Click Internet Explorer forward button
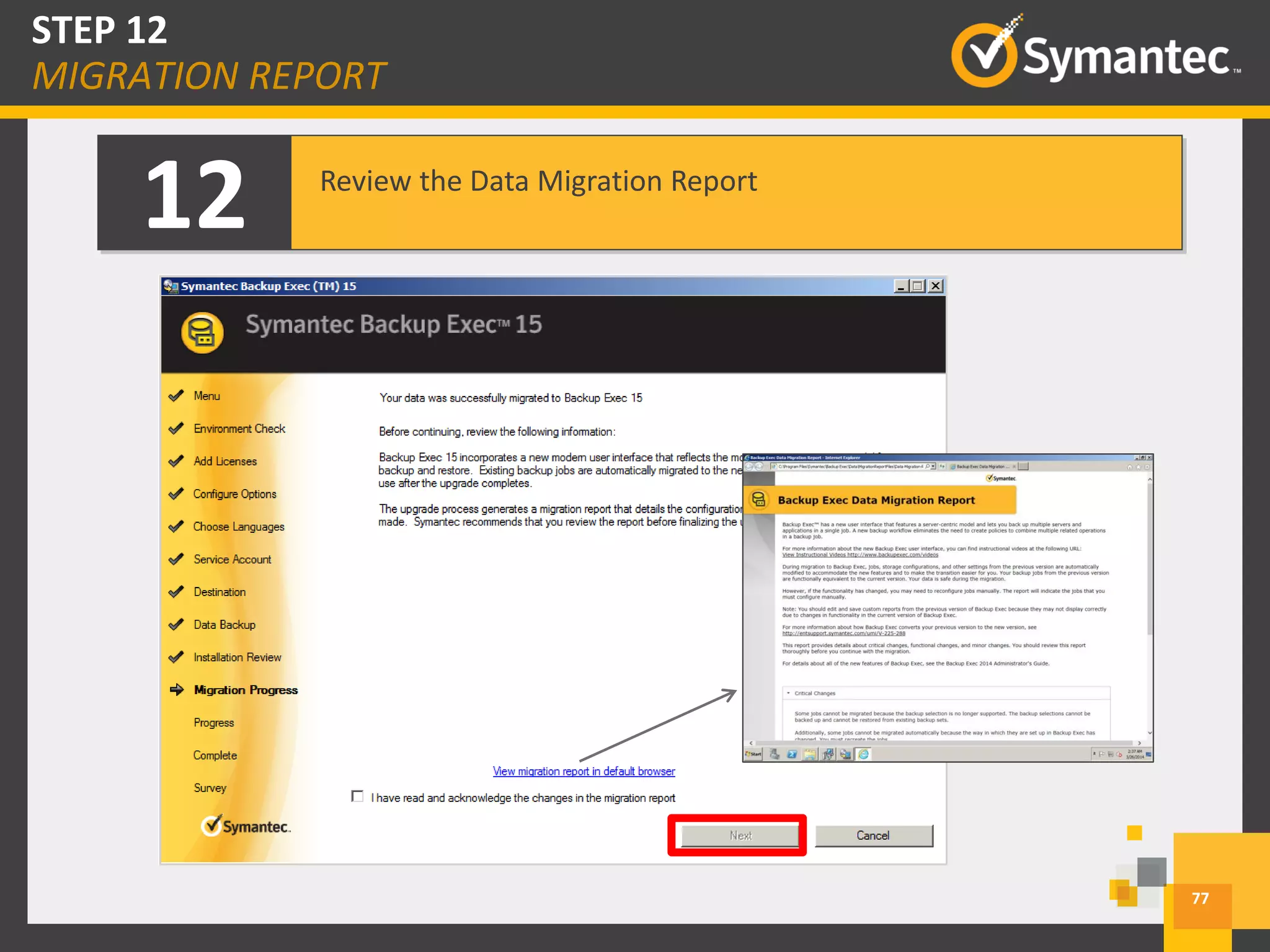1270x952 pixels. click(x=758, y=467)
